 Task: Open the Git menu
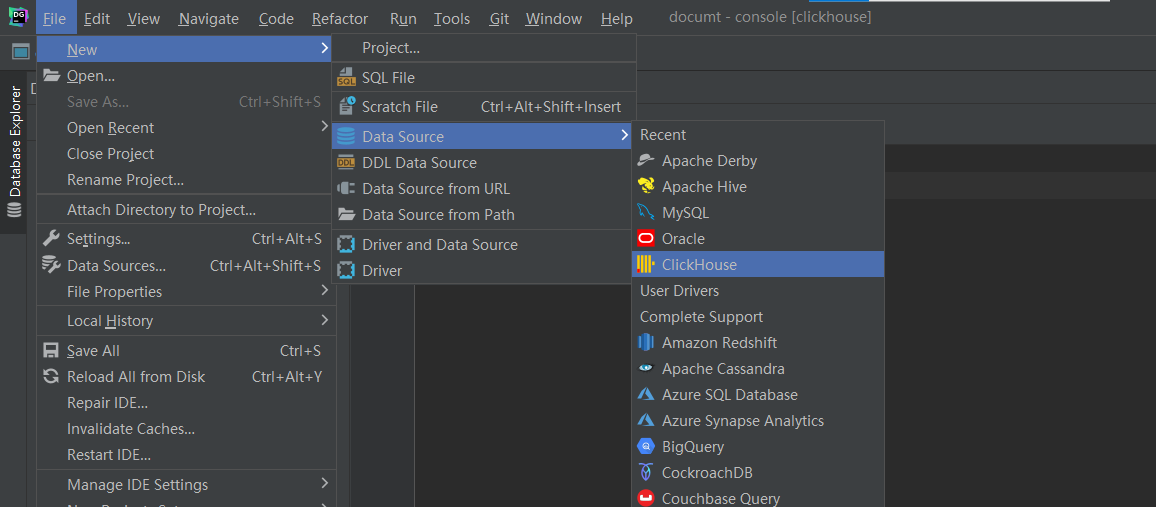click(x=499, y=18)
